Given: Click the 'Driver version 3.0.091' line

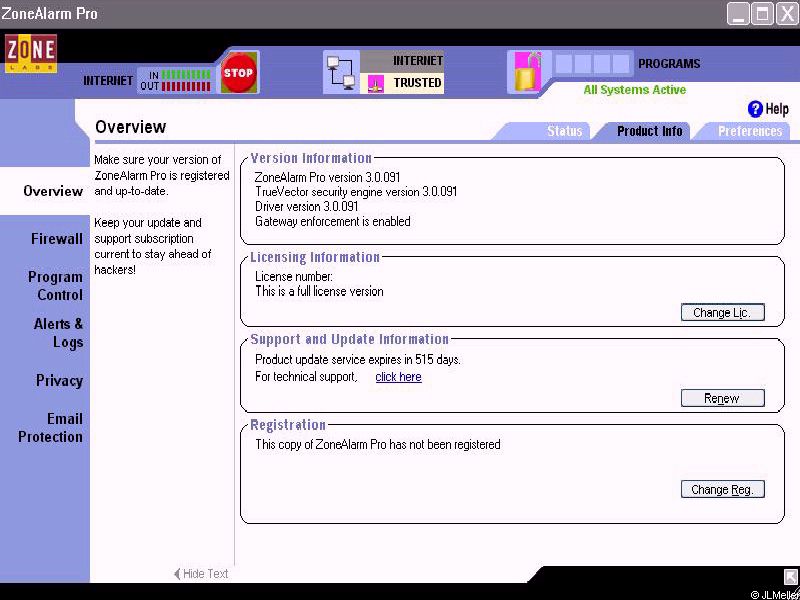Looking at the screenshot, I should pyautogui.click(x=306, y=207).
